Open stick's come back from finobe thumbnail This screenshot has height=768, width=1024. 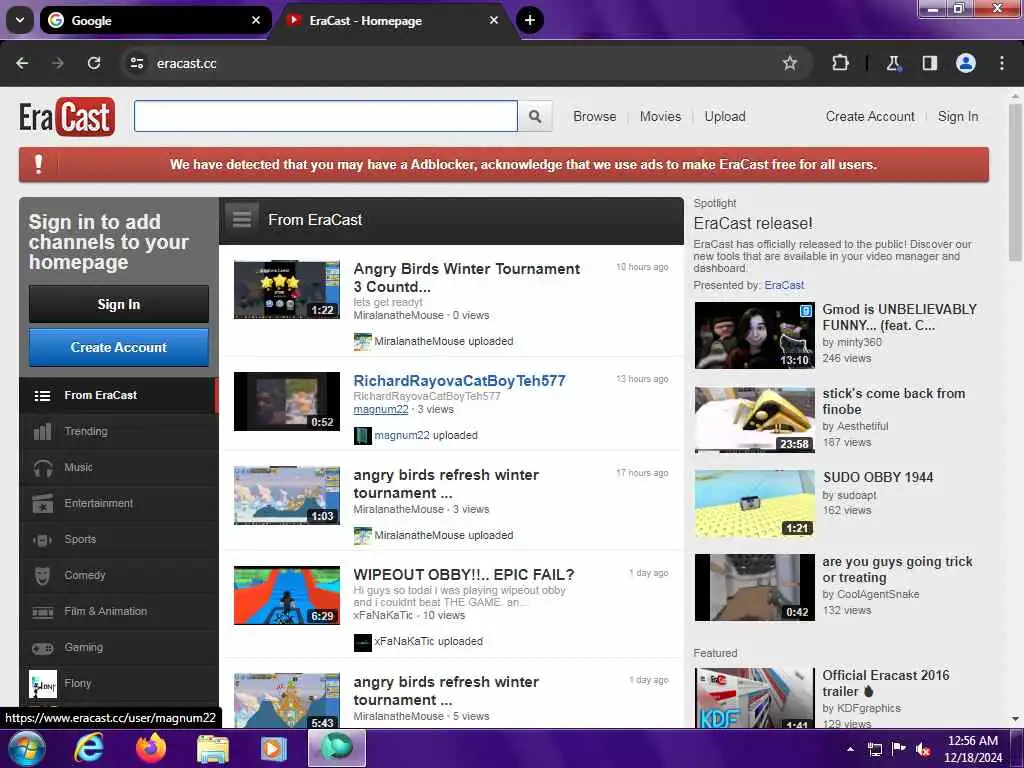754,420
